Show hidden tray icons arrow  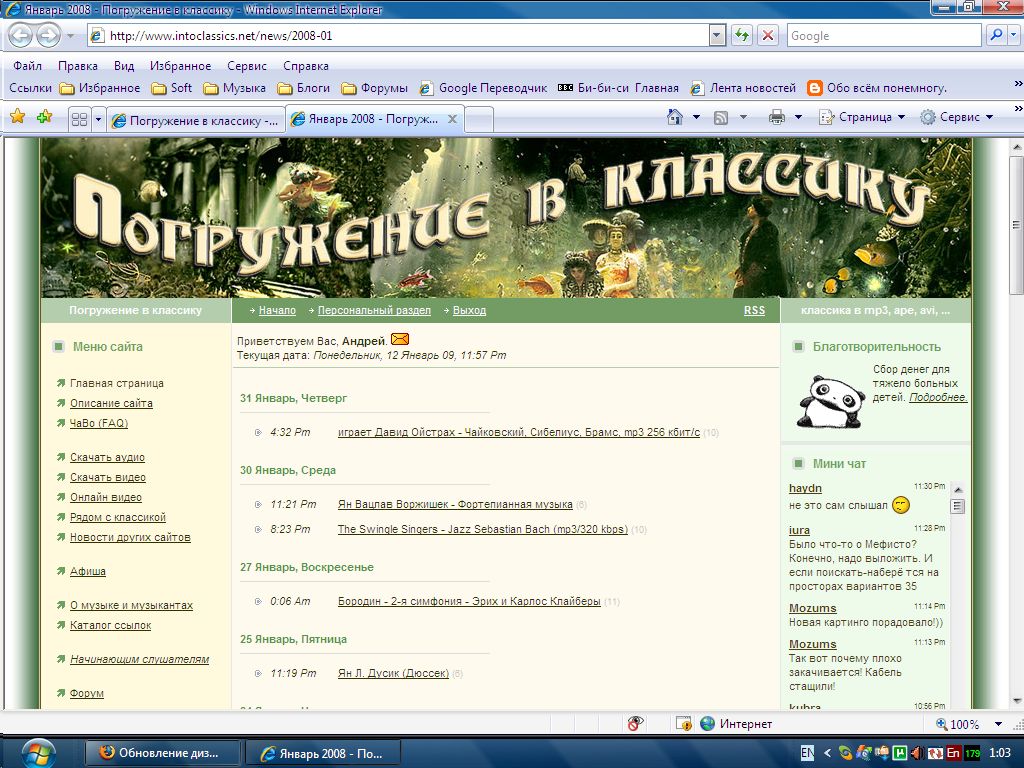827,753
